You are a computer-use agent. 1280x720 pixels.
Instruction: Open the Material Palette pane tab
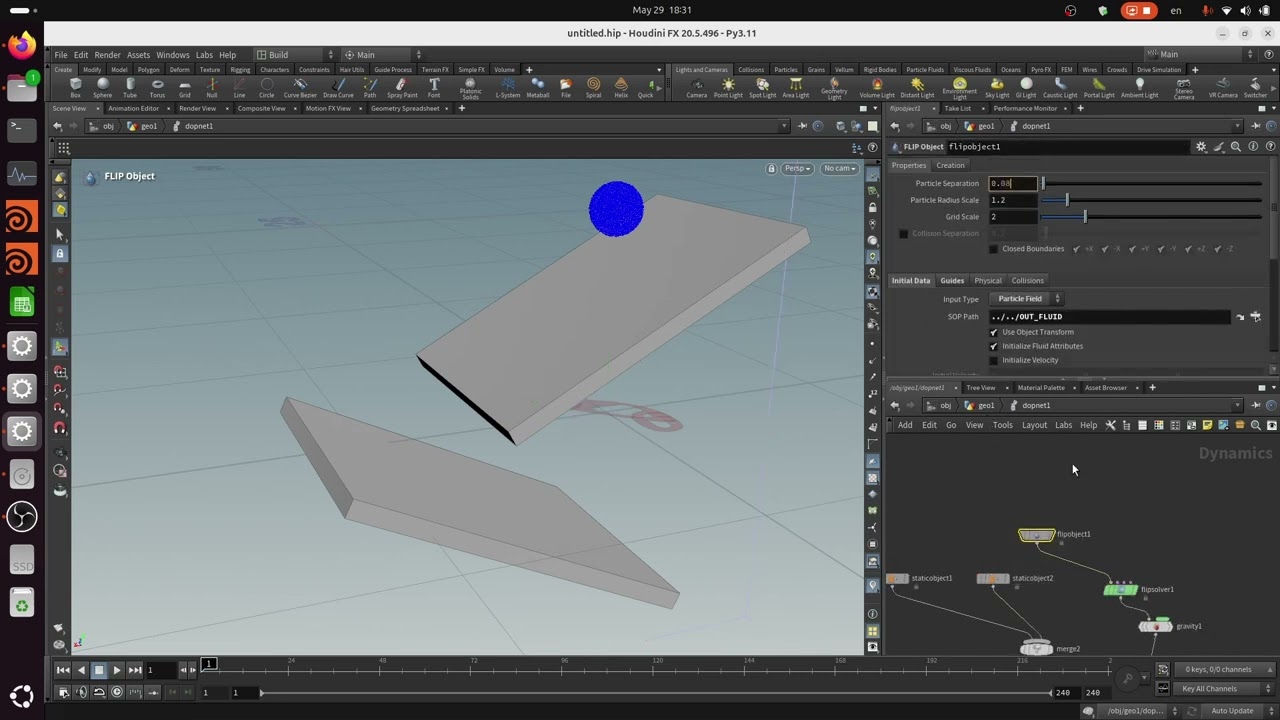(x=1041, y=387)
